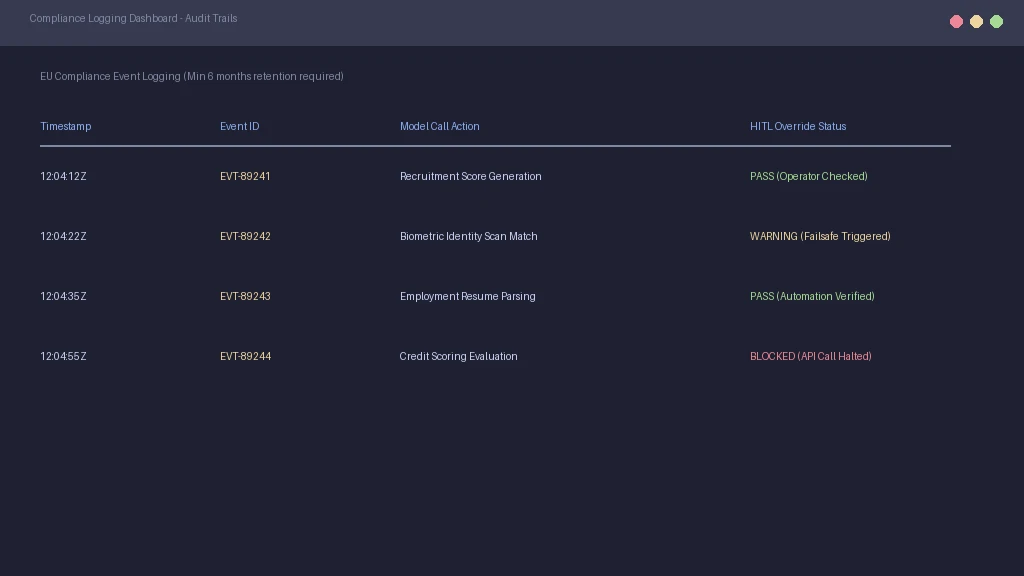Viewport: 1024px width, 576px height.
Task: Click Credit Scoring Evaluation action
Action: coord(458,357)
